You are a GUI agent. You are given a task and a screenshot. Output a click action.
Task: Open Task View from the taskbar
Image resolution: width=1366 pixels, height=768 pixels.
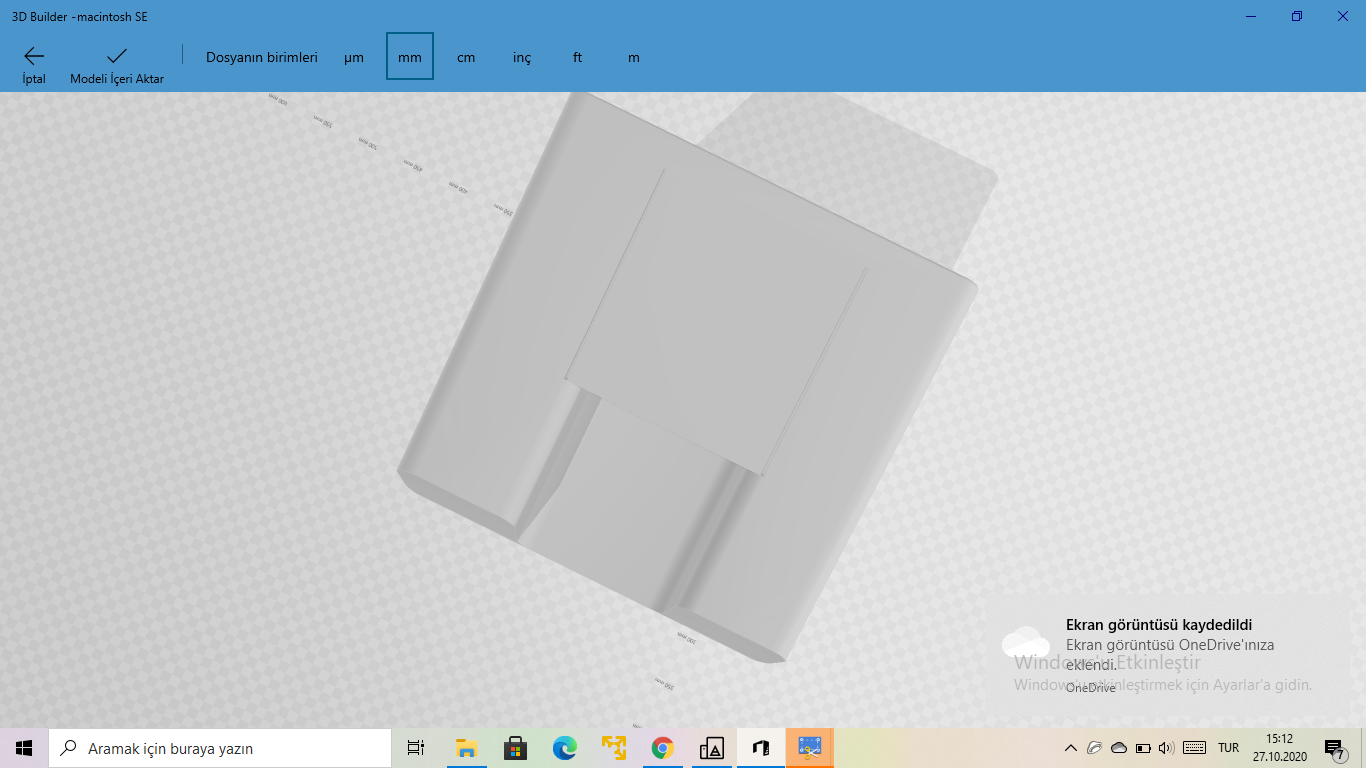(x=416, y=748)
